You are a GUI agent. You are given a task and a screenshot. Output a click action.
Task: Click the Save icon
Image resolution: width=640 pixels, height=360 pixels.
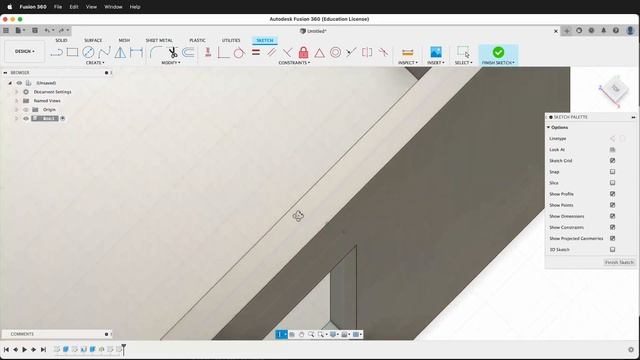coord(35,30)
